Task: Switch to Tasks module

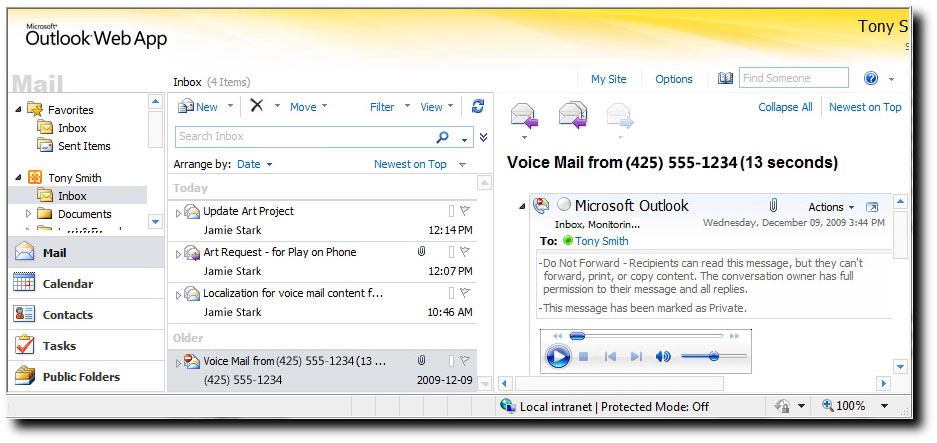Action: 86,346
